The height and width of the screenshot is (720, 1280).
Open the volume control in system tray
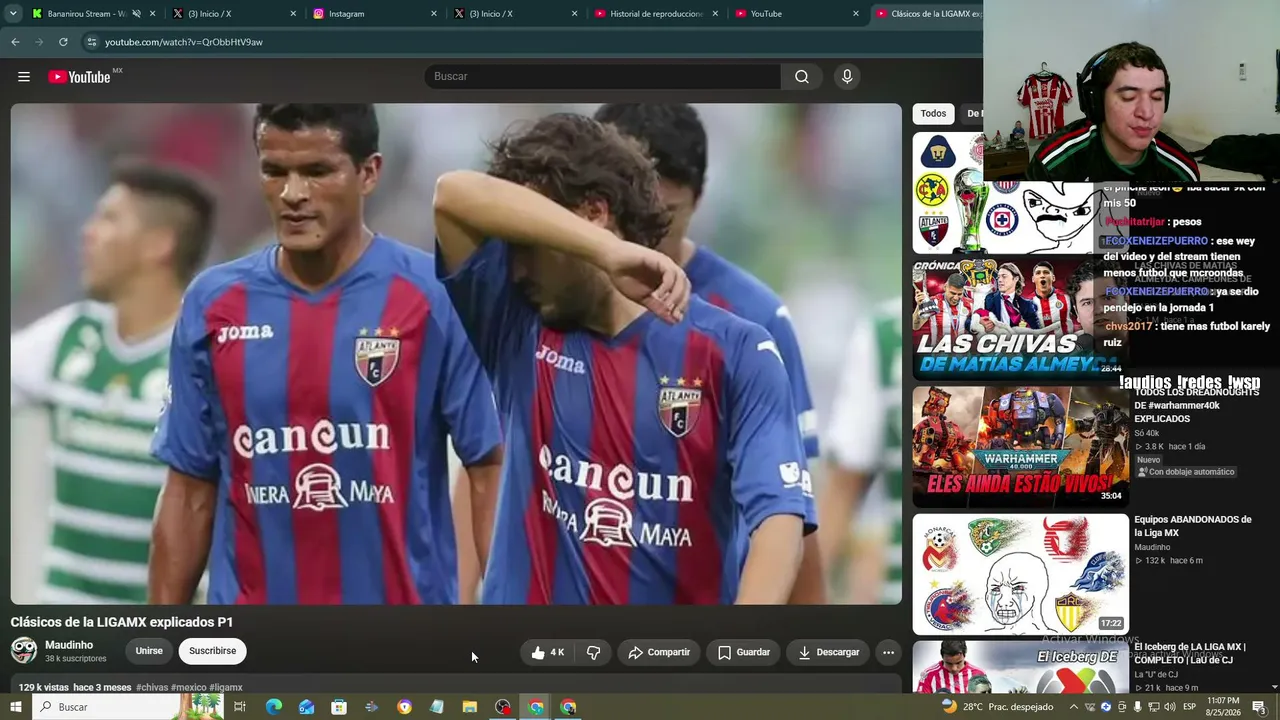[1169, 707]
